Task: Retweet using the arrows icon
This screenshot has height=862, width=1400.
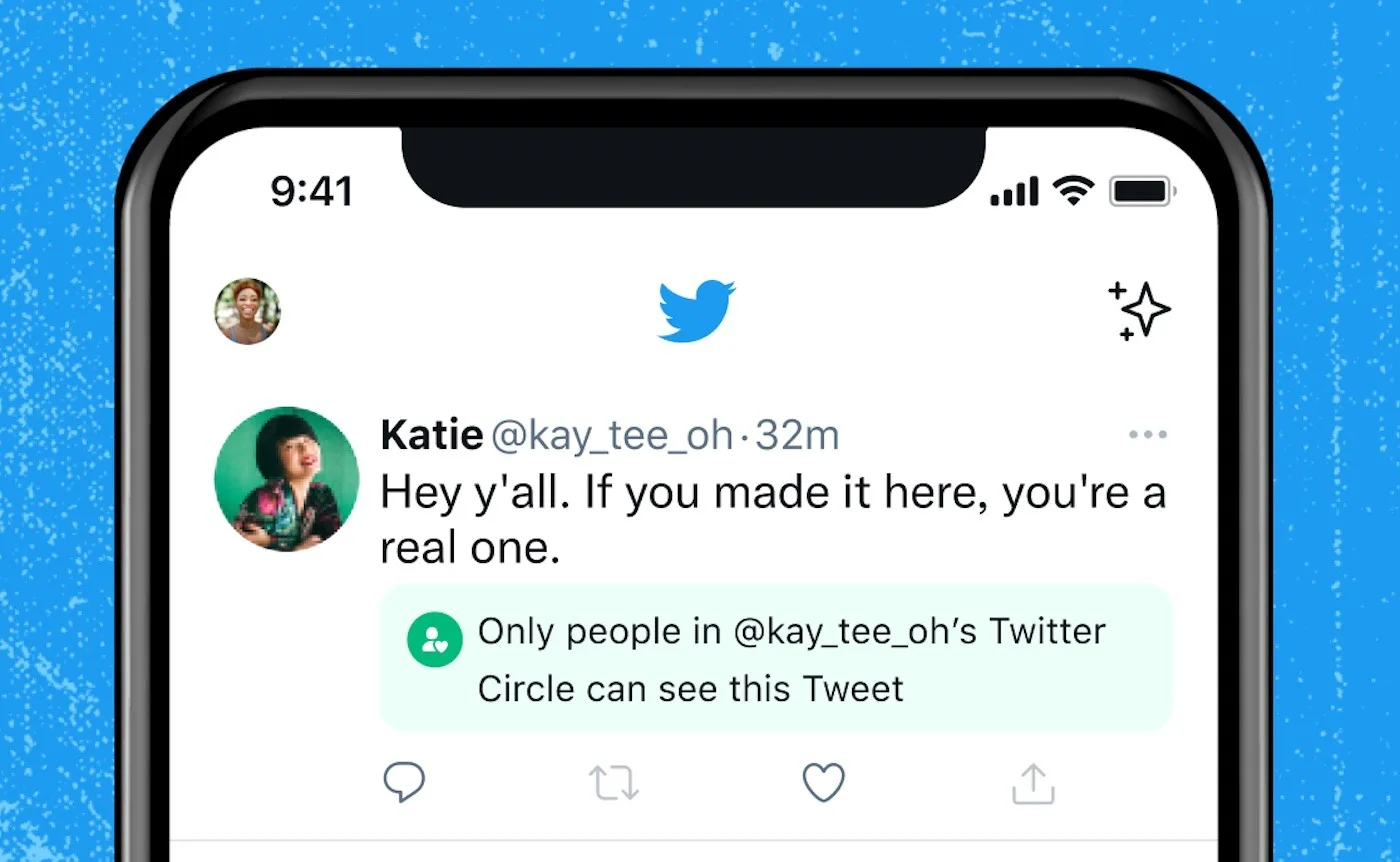Action: 613,783
